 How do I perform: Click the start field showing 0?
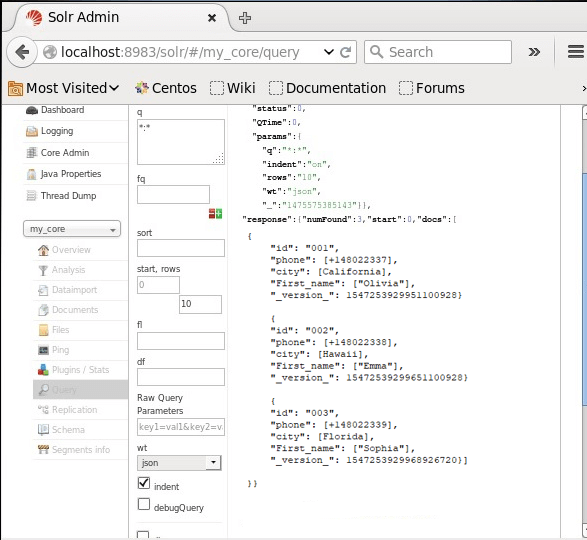158,285
